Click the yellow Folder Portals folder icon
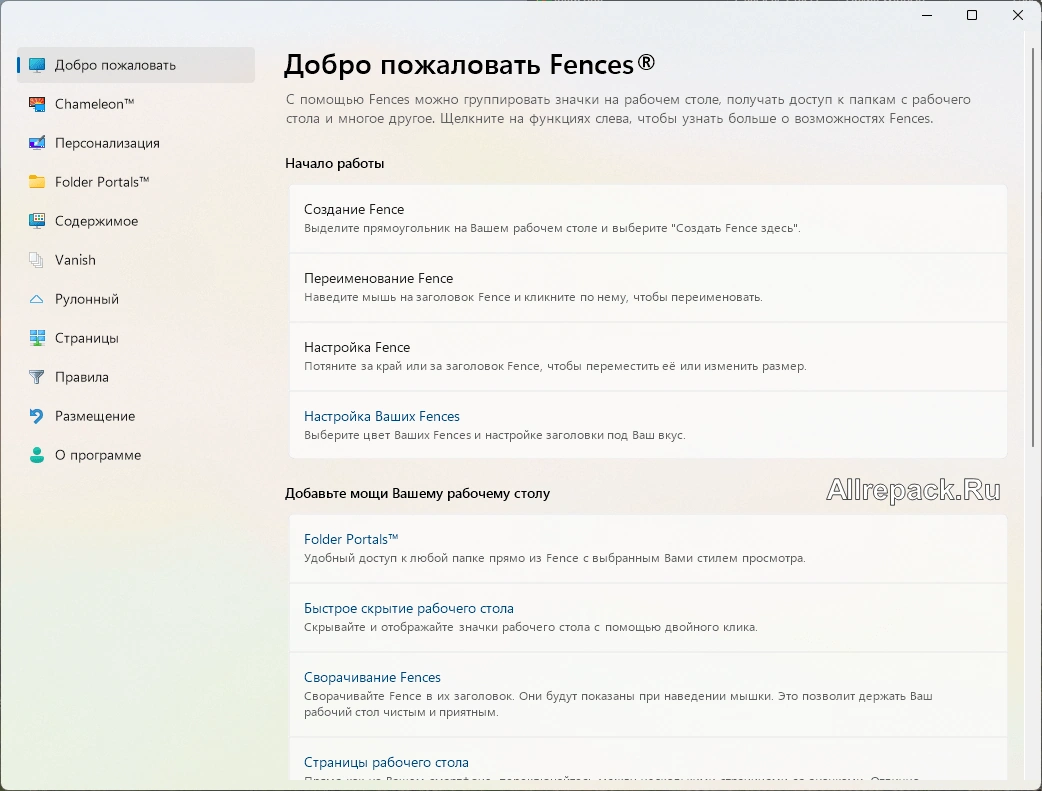Image resolution: width=1042 pixels, height=791 pixels. pos(37,182)
